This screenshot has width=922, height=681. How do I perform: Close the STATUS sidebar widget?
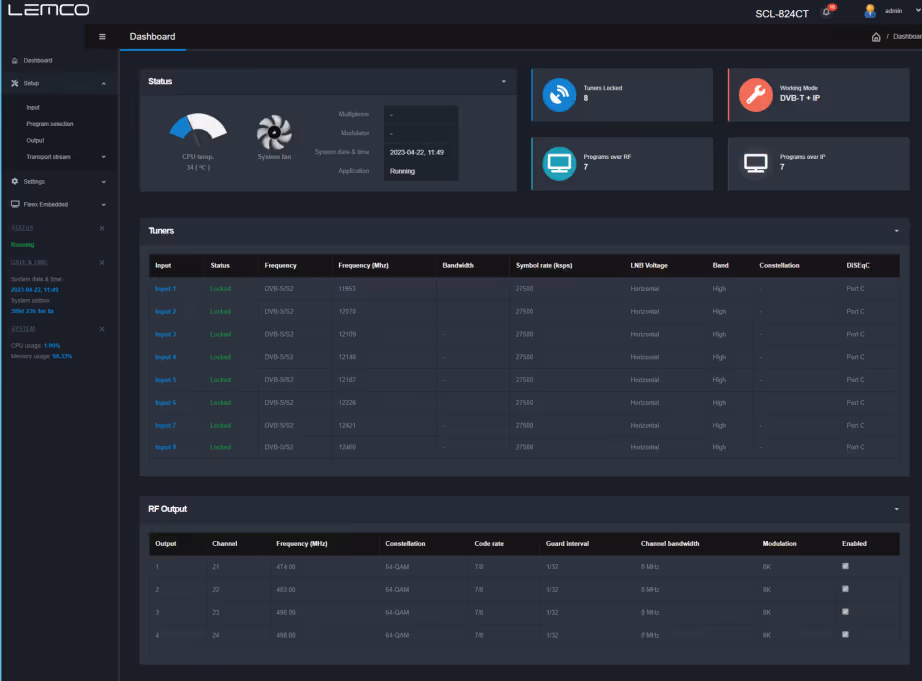click(x=102, y=228)
